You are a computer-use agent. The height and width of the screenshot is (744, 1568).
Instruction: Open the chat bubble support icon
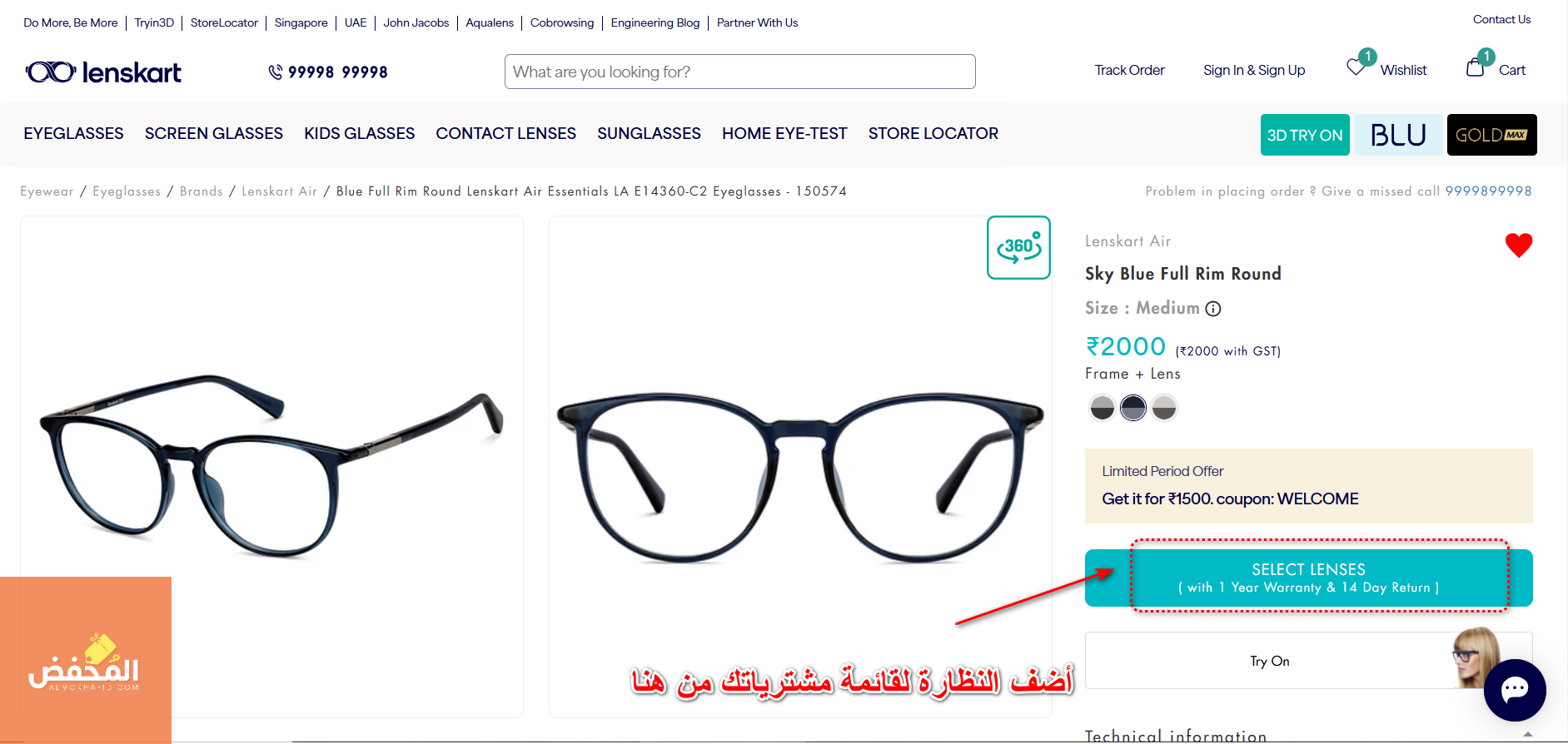tap(1515, 690)
